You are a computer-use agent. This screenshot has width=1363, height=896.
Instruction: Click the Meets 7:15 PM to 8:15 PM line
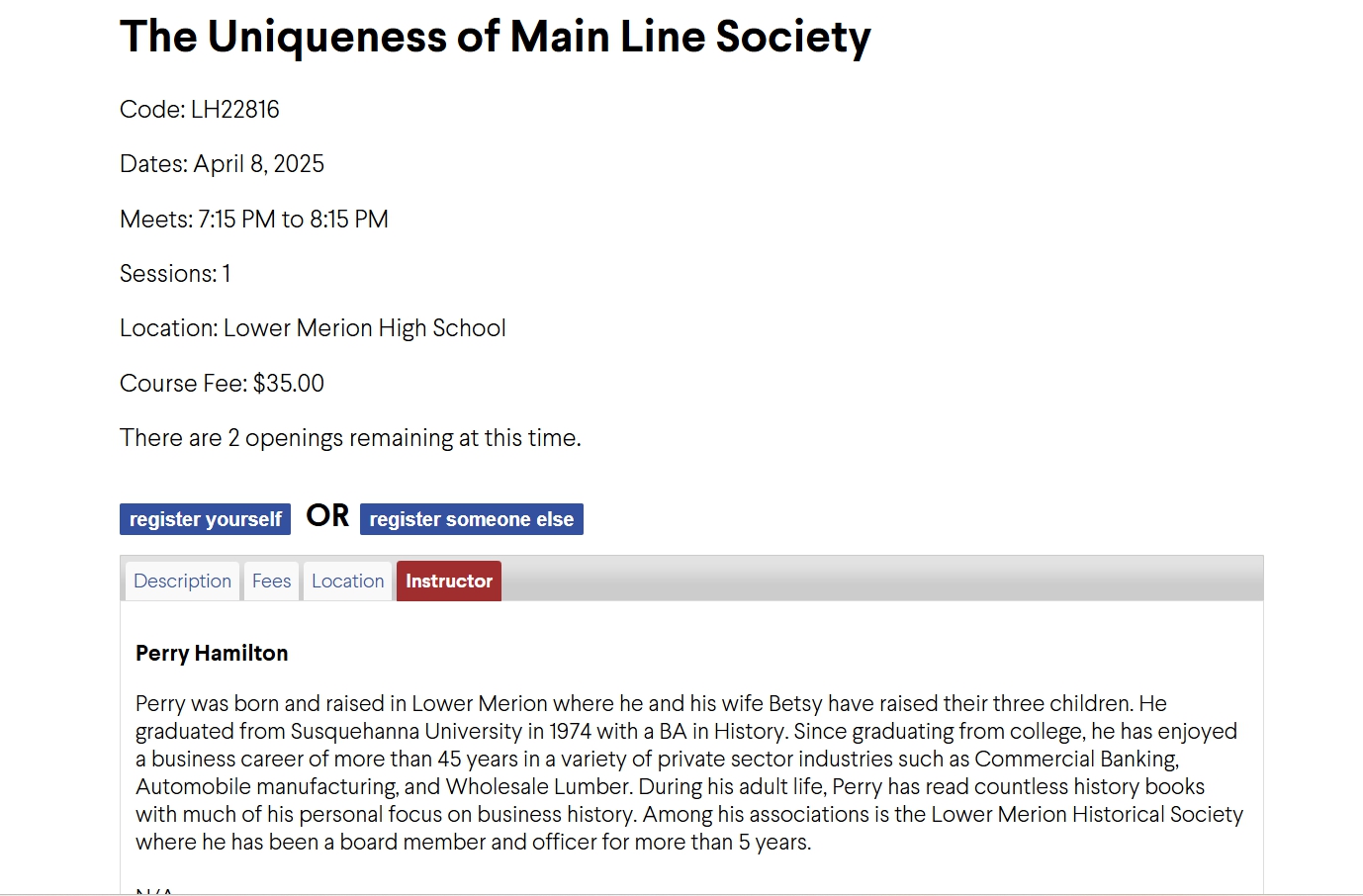[253, 220]
